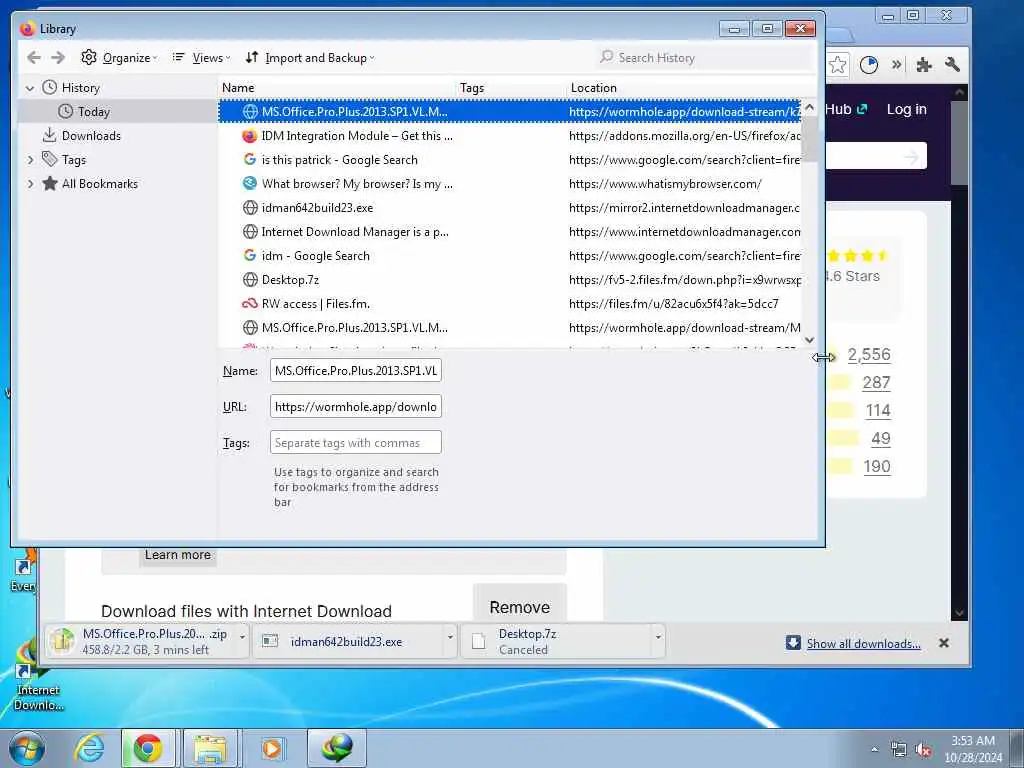The width and height of the screenshot is (1024, 768).
Task: Click the Files.fm favicon in history list
Action: (249, 304)
